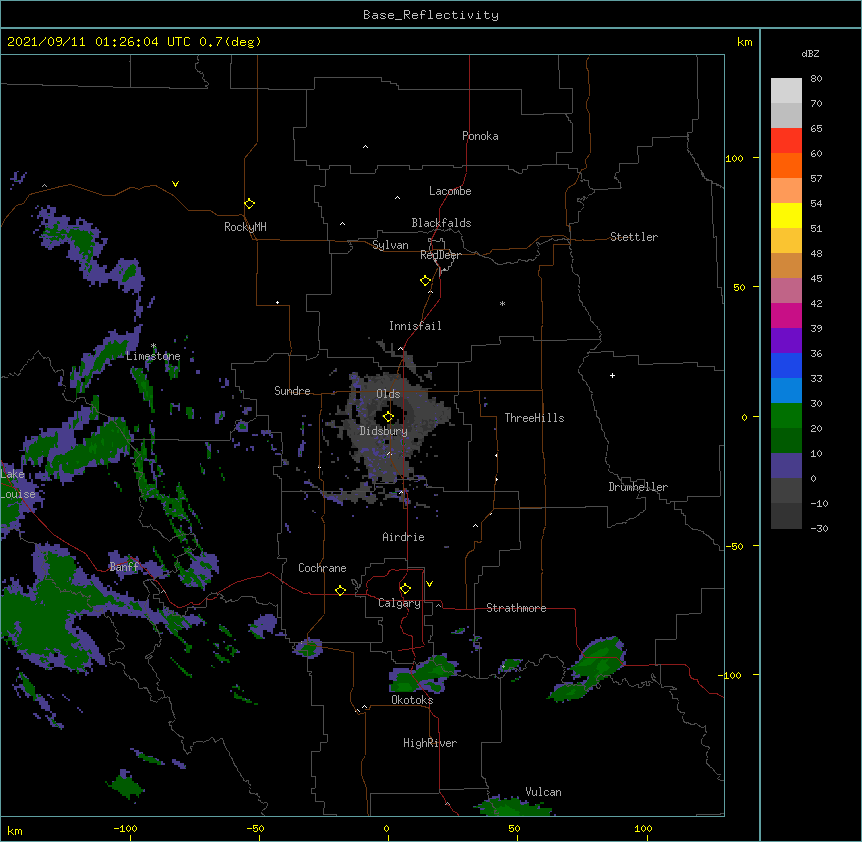The width and height of the screenshot is (862, 842).
Task: Click the -30 value on the dBZ legend
Action: coord(819,528)
